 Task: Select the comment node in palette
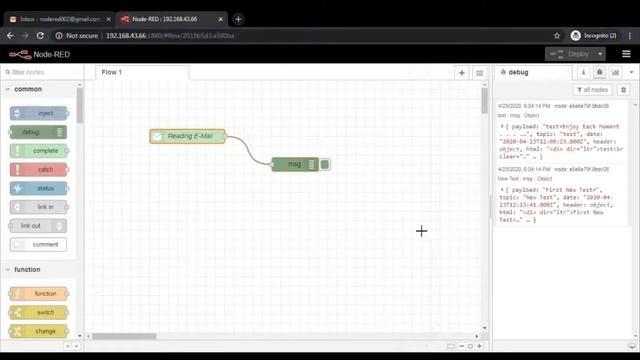38,244
